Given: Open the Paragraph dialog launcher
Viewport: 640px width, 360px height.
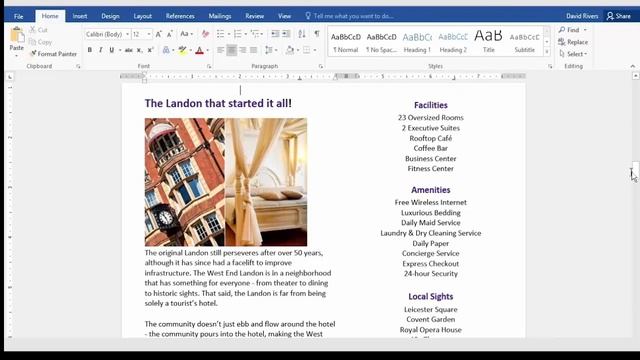Looking at the screenshot, I should click(321, 66).
